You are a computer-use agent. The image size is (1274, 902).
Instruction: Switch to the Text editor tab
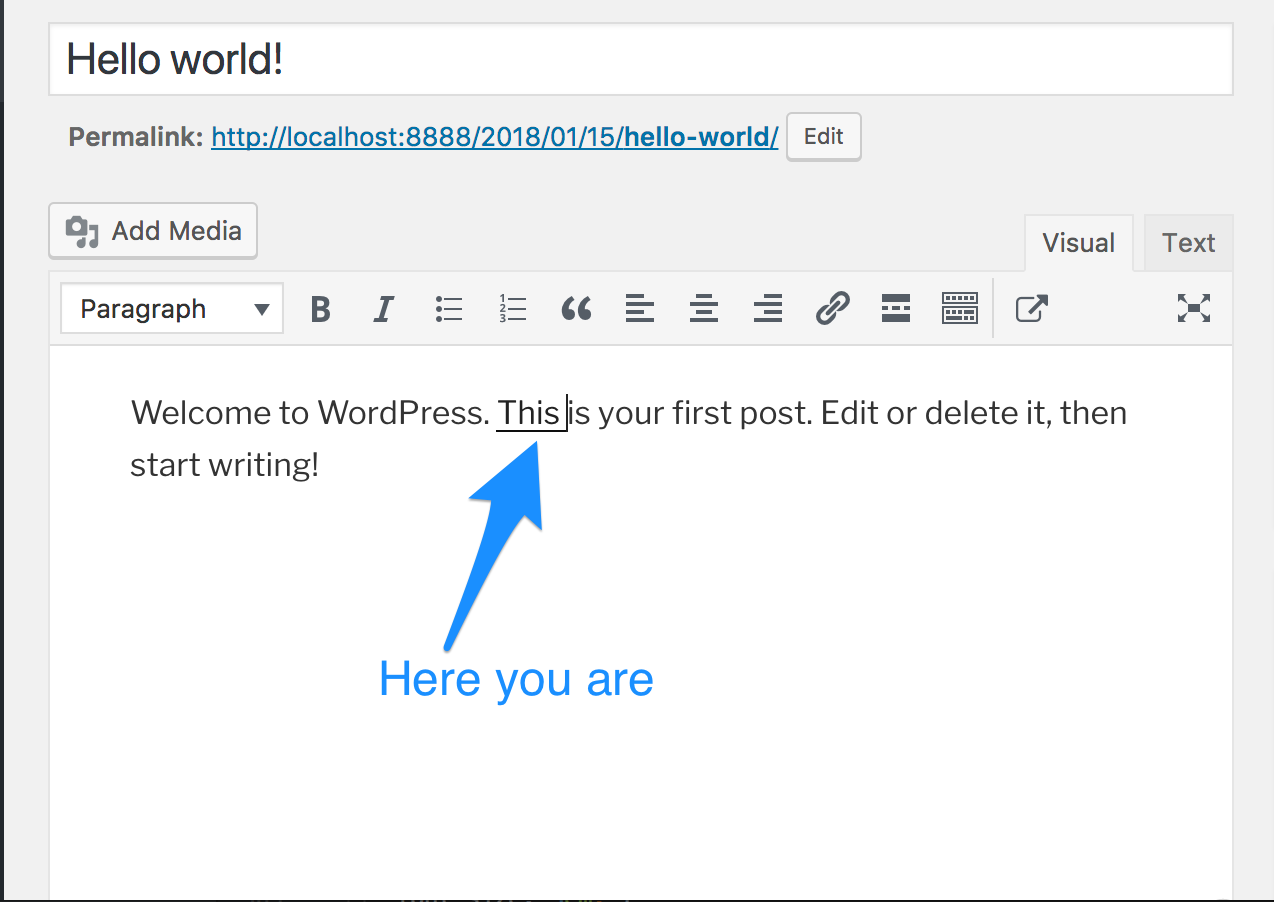click(1188, 243)
